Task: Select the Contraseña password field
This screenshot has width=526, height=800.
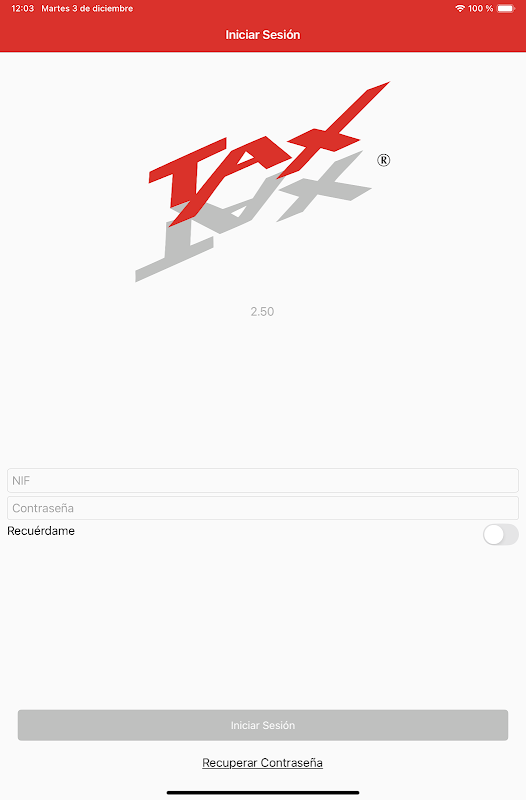Action: click(263, 508)
